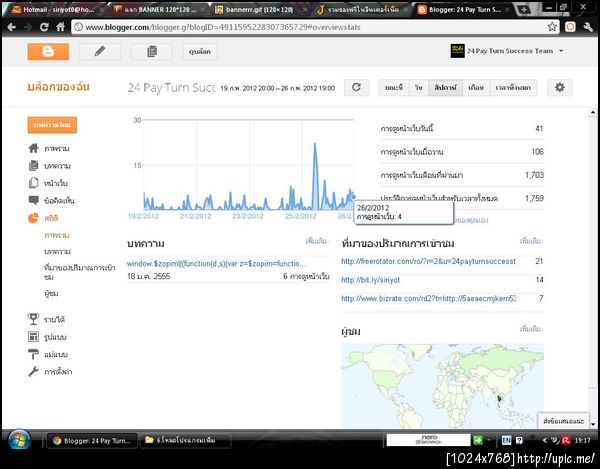Click the orange New post button
600x469 pixels.
(x=52, y=125)
